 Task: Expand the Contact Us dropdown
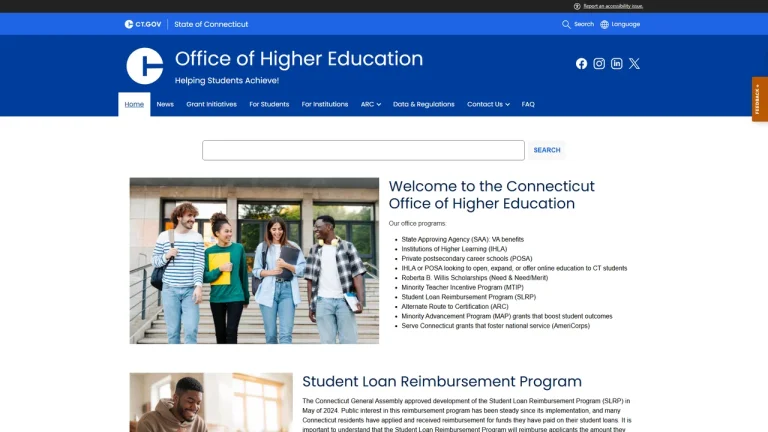click(x=488, y=104)
